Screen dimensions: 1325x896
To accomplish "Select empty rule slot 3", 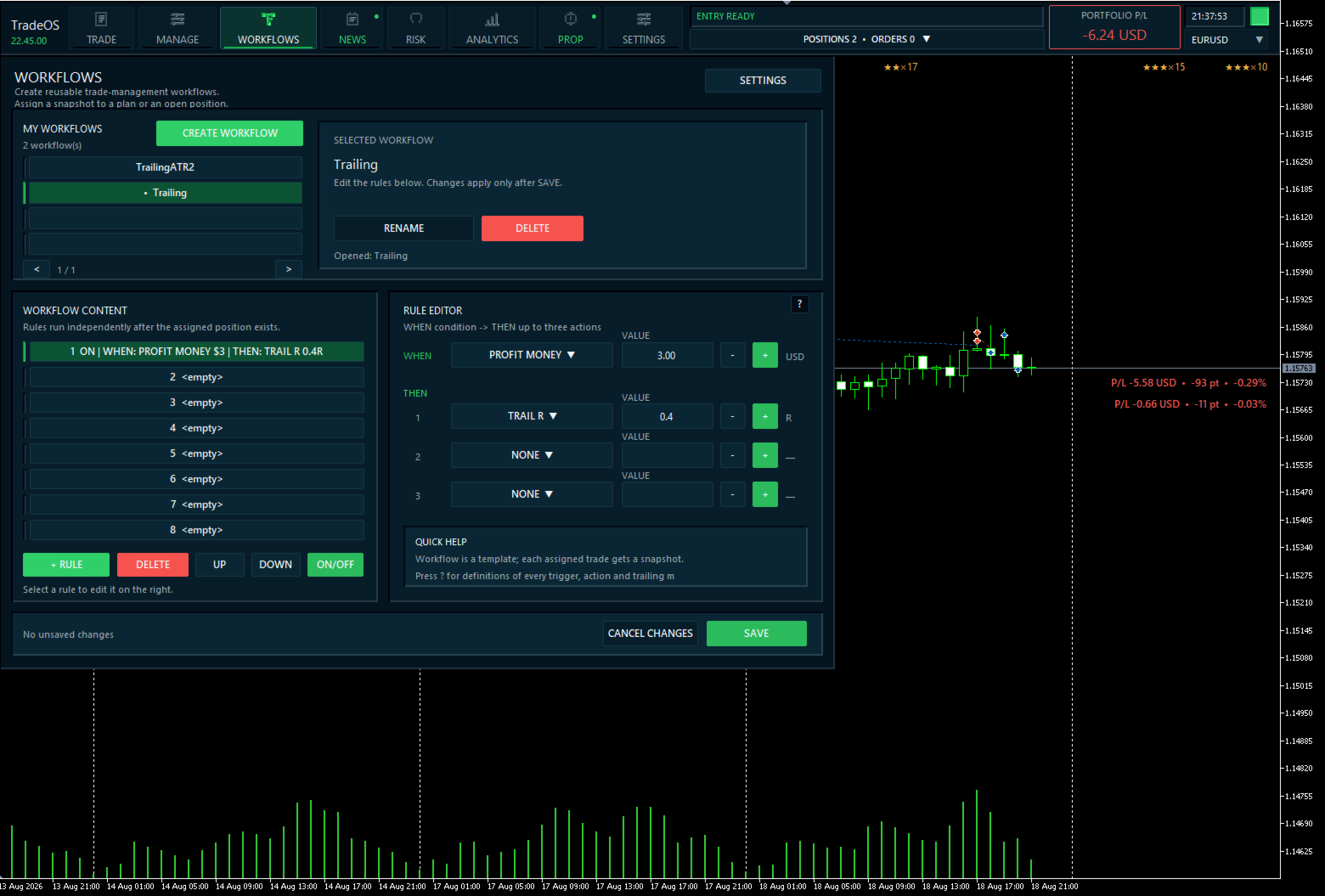I will [196, 403].
